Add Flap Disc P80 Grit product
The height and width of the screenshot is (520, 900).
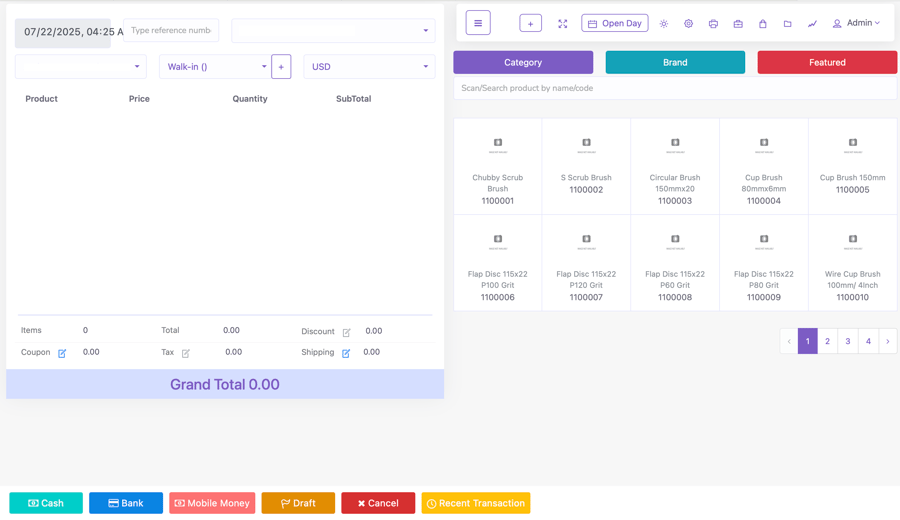763,263
